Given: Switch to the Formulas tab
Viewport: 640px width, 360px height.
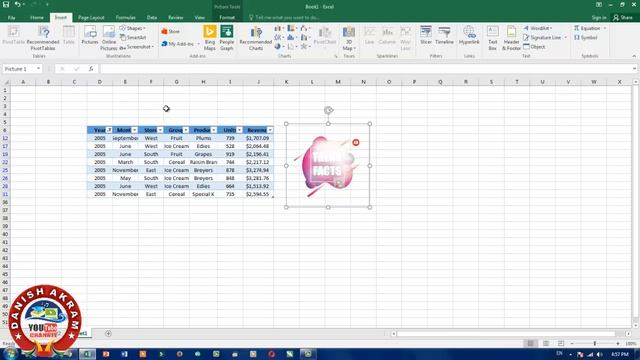Looking at the screenshot, I should click(x=125, y=18).
